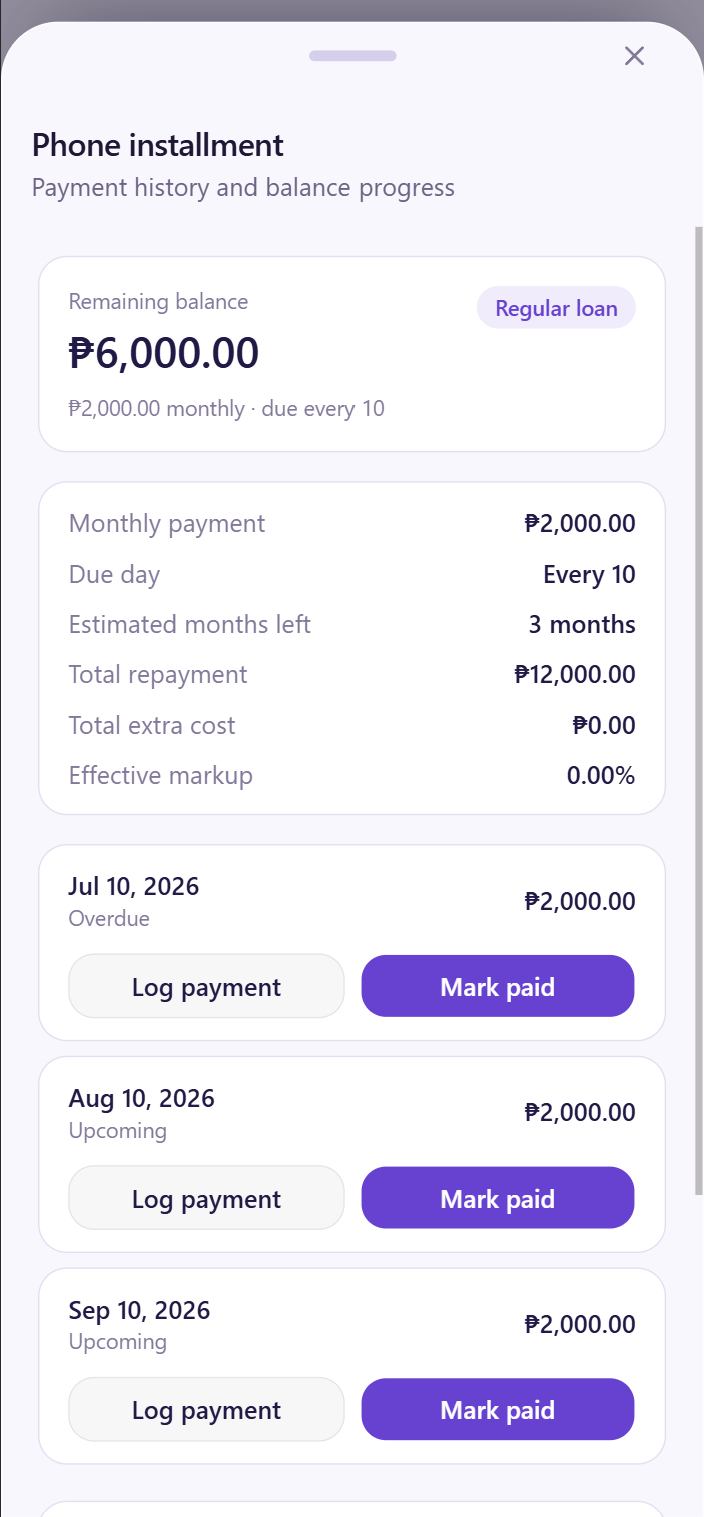Select the Aug 10, 2026 date heading

click(x=142, y=1098)
